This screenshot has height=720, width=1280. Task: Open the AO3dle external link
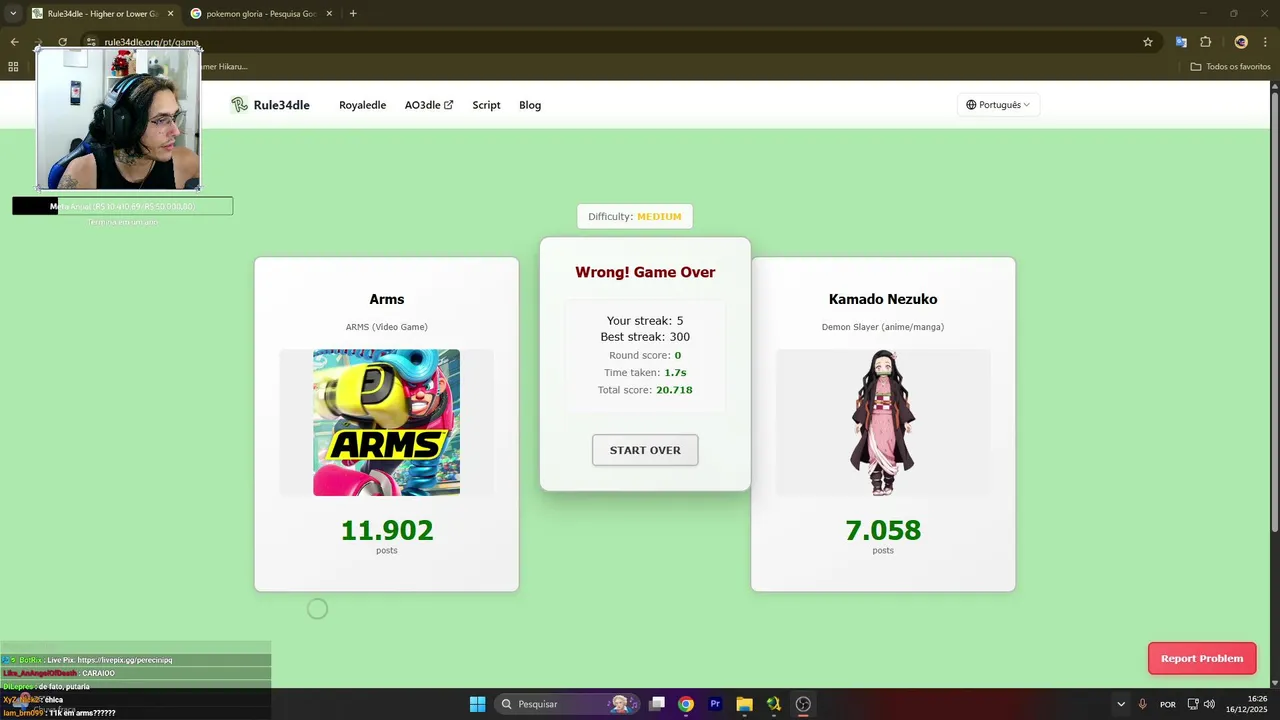[x=429, y=105]
